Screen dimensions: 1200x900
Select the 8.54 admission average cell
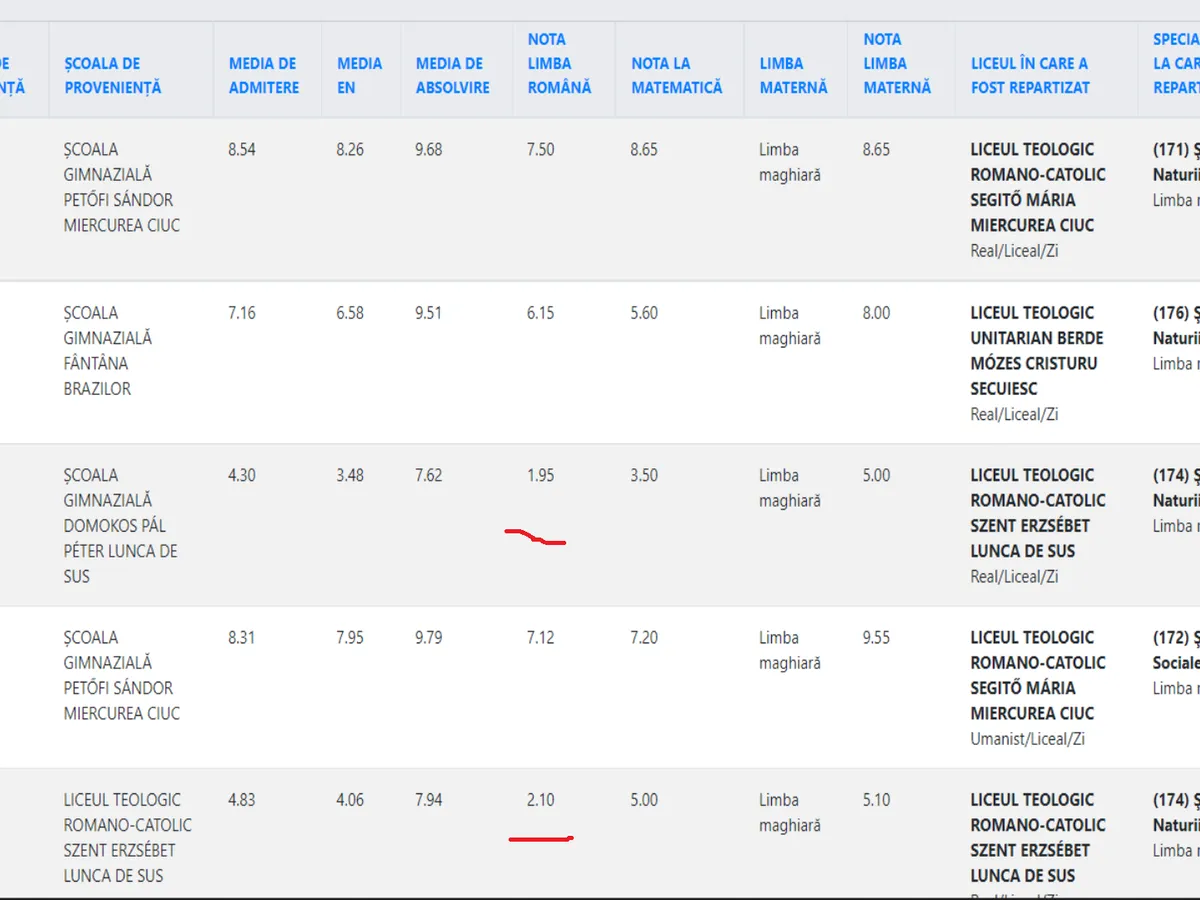point(242,150)
